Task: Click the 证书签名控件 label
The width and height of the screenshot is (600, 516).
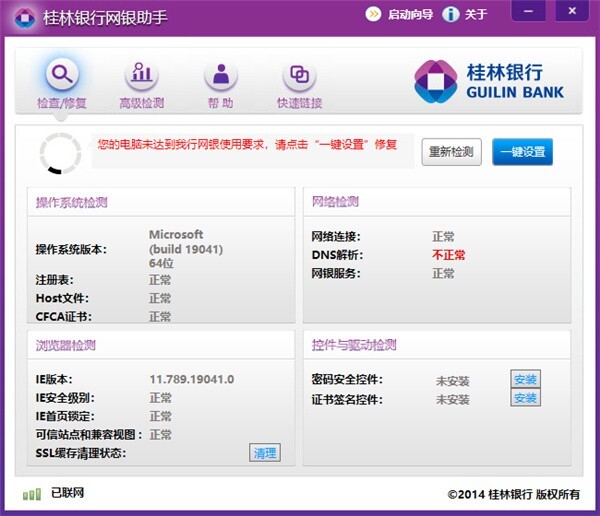Action: point(347,400)
